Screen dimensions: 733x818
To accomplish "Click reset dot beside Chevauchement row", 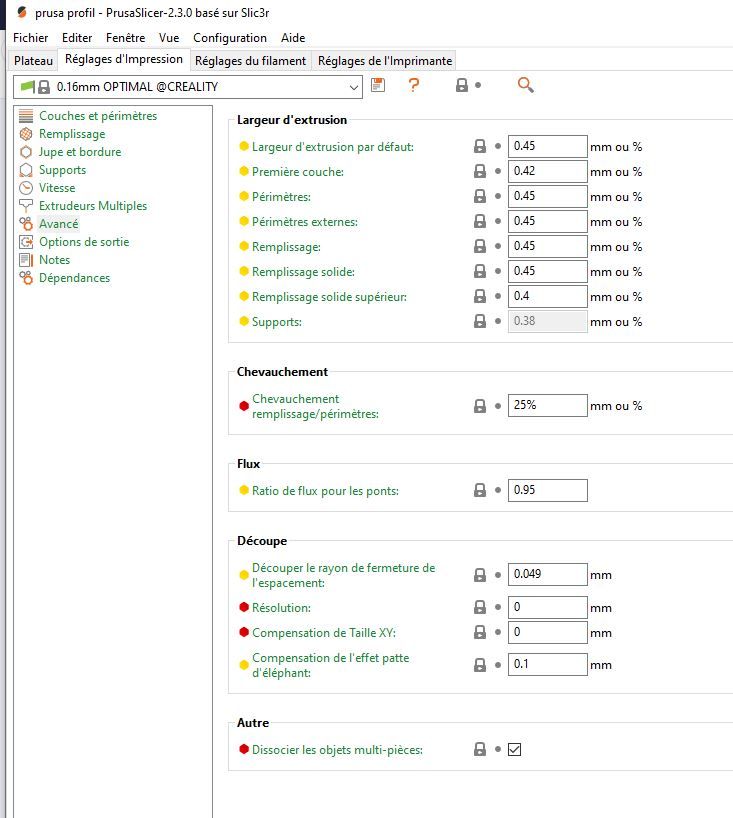I will point(498,405).
